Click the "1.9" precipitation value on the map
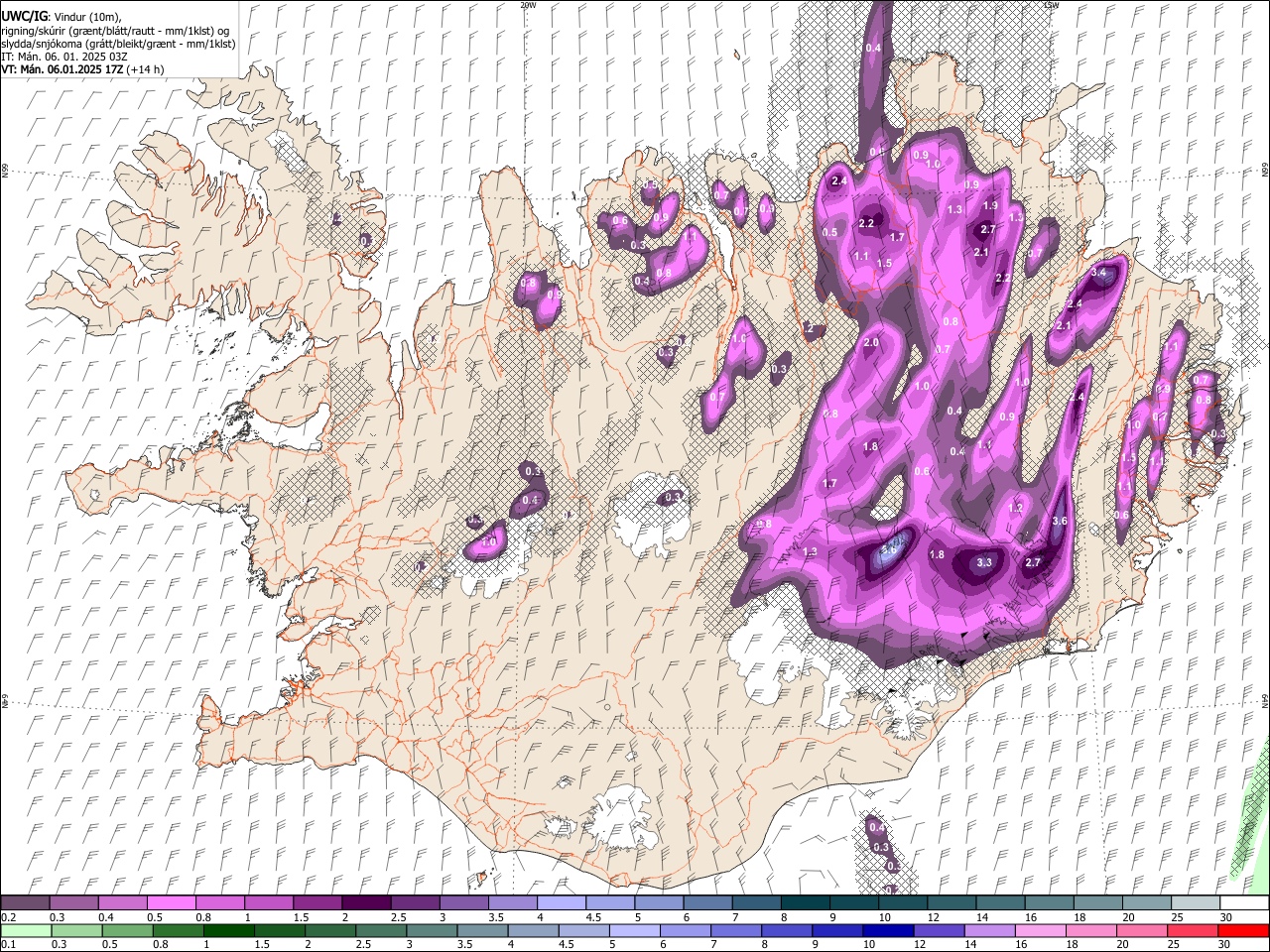 coord(989,206)
